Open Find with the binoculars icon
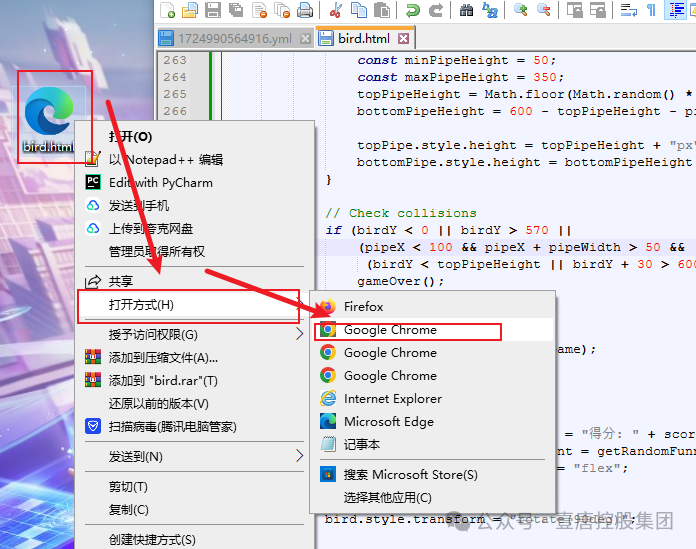Image resolution: width=696 pixels, height=549 pixels. point(467,9)
